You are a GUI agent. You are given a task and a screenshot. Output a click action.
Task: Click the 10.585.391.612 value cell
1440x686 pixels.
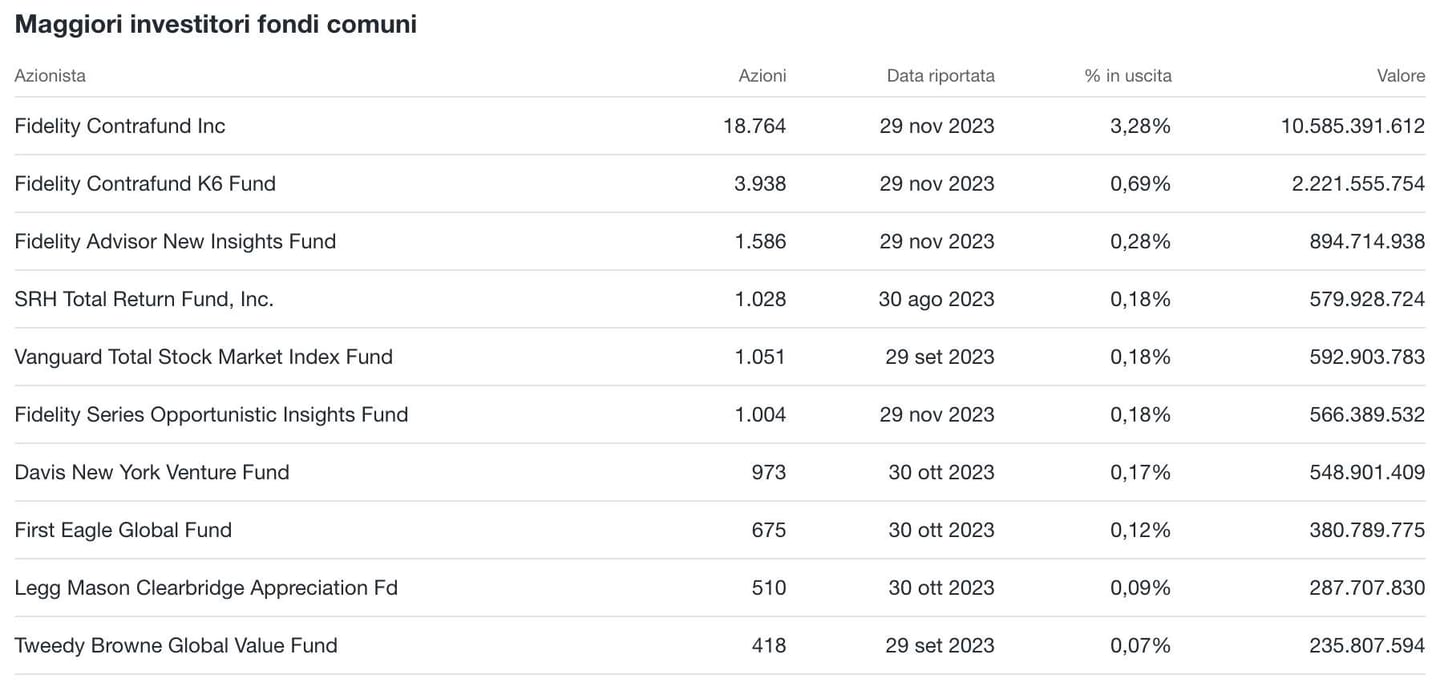1352,126
